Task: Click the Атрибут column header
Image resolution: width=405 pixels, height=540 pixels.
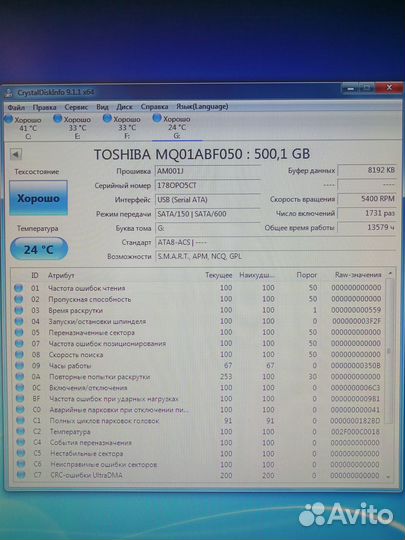Action: pos(61,276)
